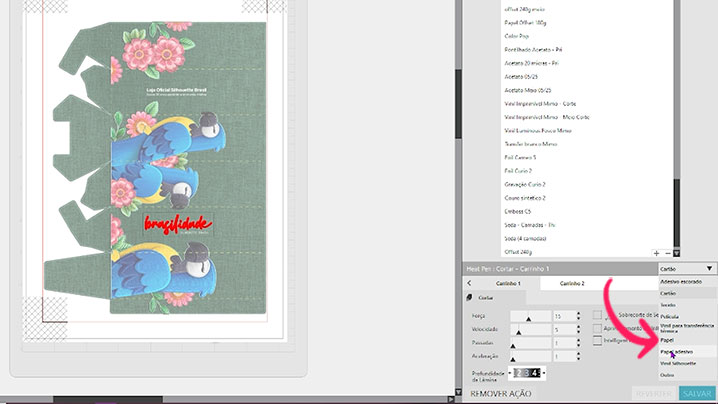
Task: Increase Aceleração value with up stepper
Action: (578, 354)
